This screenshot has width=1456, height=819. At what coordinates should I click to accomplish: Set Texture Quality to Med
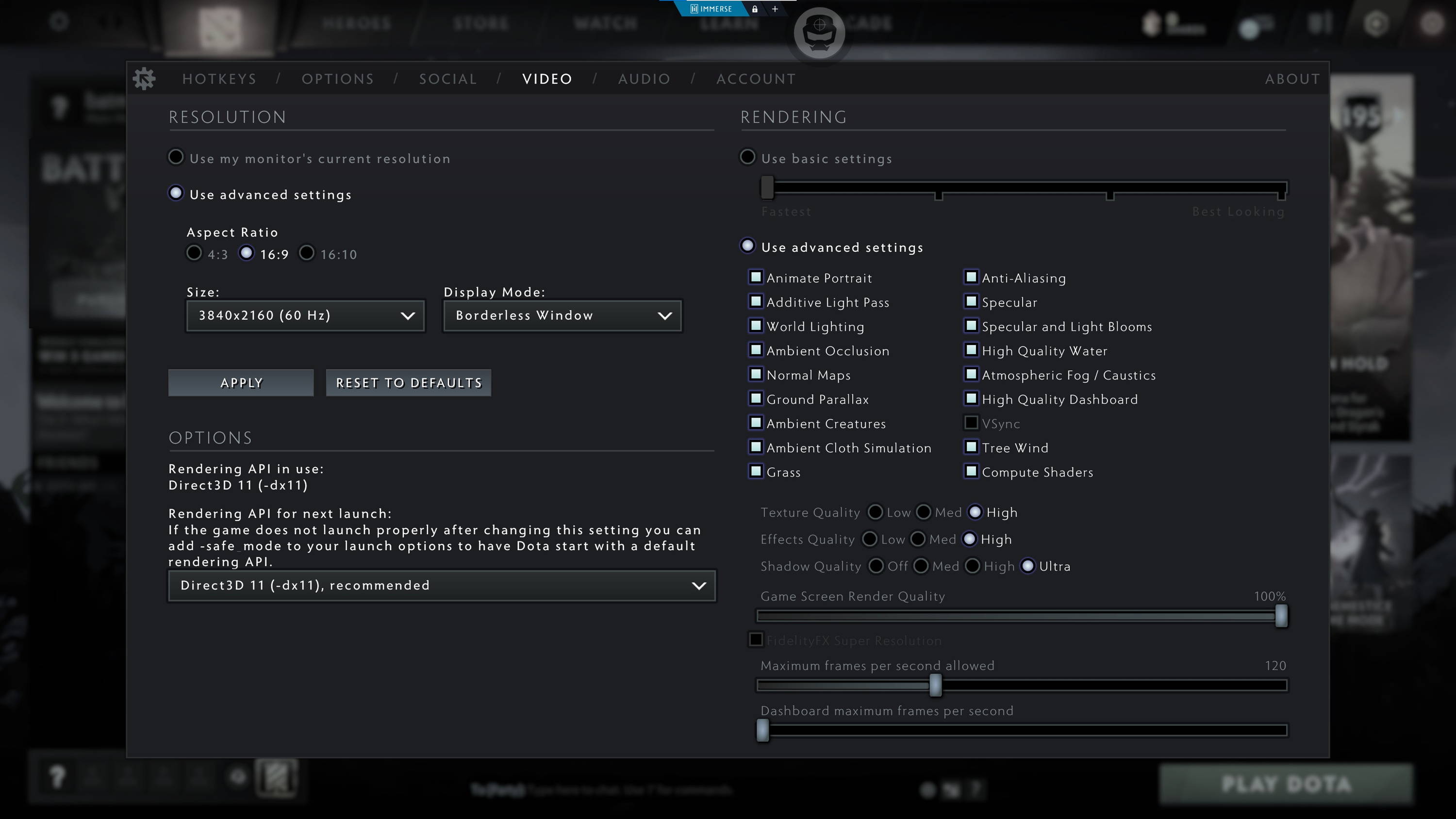pyautogui.click(x=923, y=512)
